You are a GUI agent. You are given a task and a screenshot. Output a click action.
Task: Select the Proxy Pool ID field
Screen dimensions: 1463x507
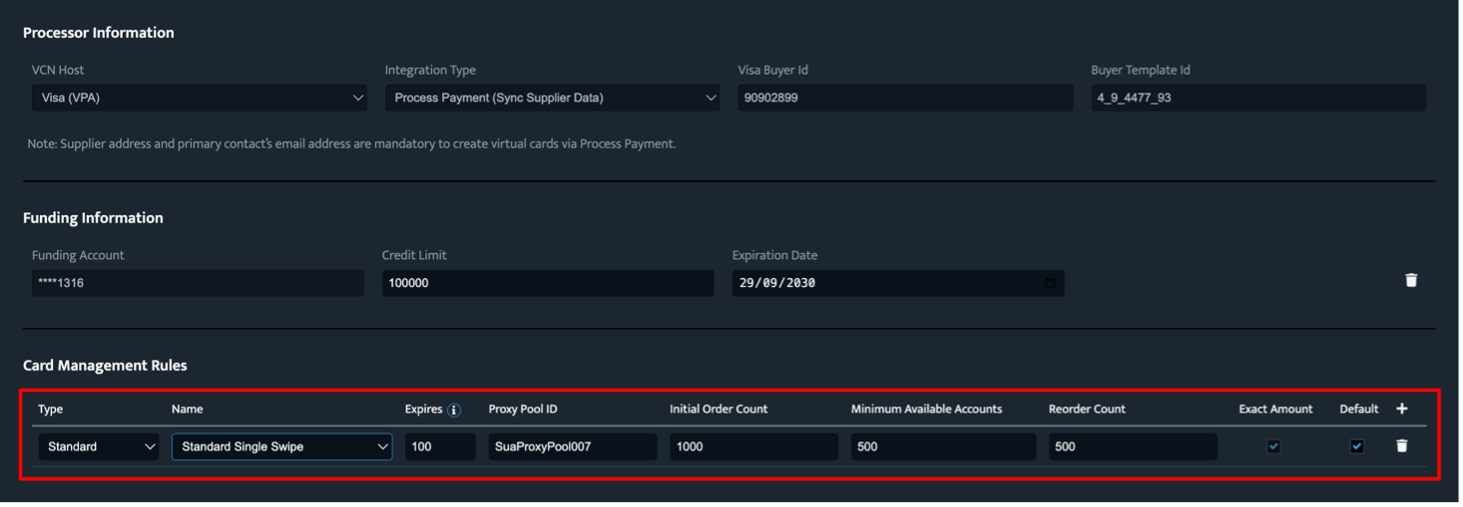click(572, 447)
